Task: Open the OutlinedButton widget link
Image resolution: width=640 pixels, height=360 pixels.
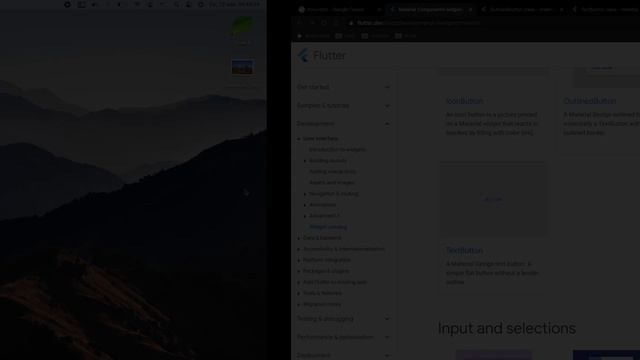Action: tap(589, 101)
